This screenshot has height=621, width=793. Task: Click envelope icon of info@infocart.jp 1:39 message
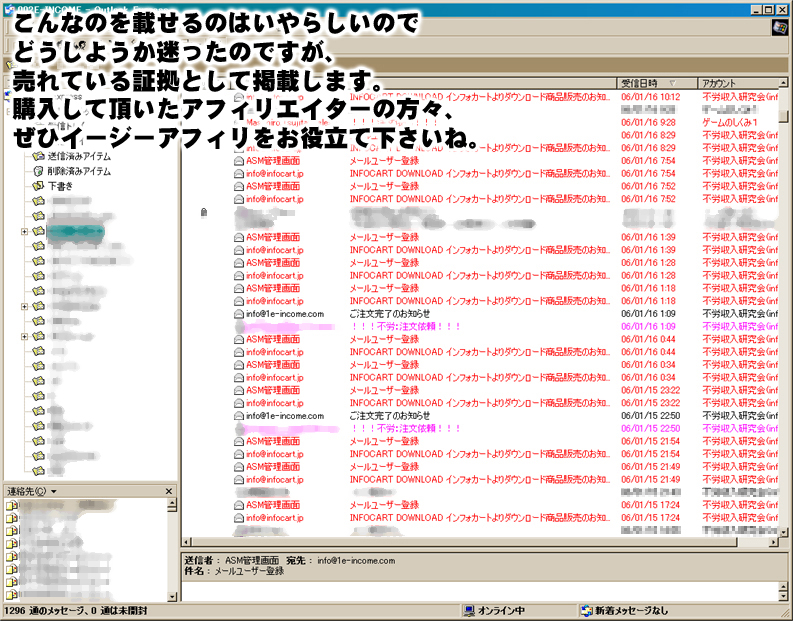[x=239, y=250]
